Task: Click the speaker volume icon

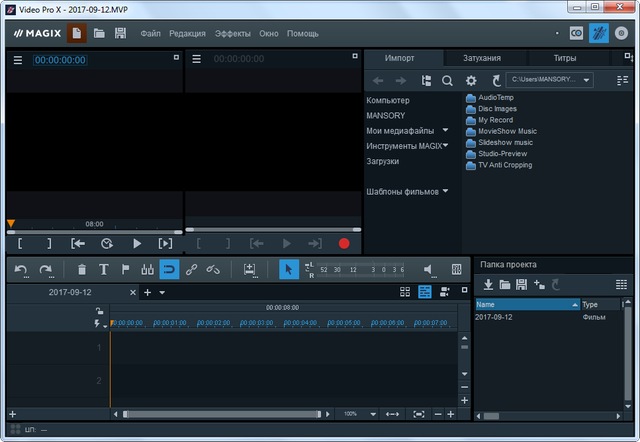Action: (428, 269)
